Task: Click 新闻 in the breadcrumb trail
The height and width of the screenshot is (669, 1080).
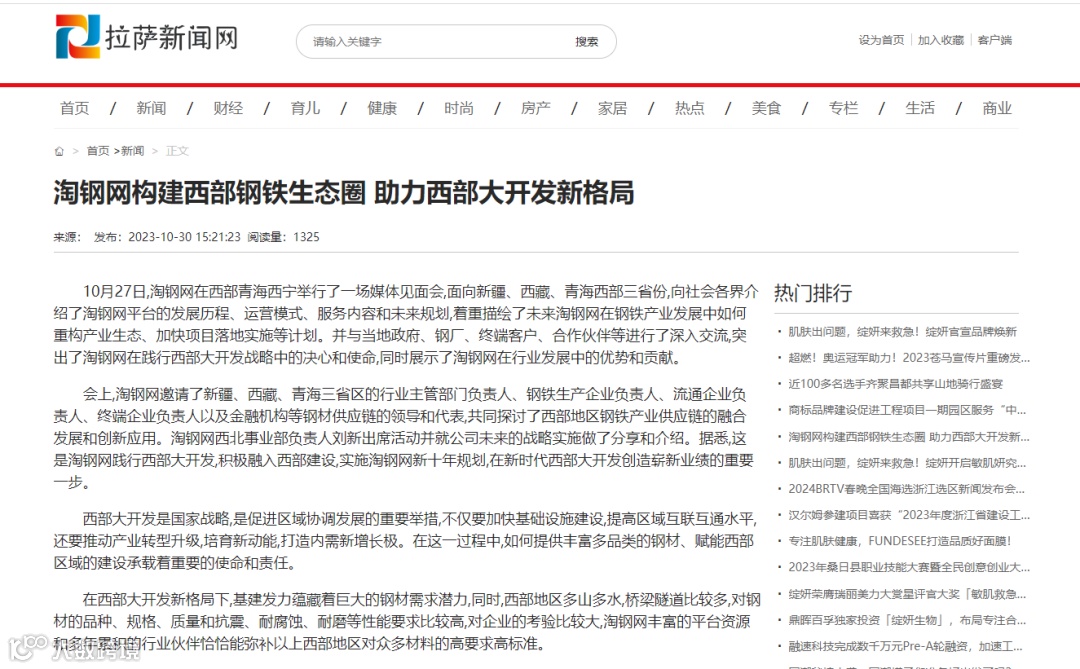Action: pyautogui.click(x=133, y=151)
